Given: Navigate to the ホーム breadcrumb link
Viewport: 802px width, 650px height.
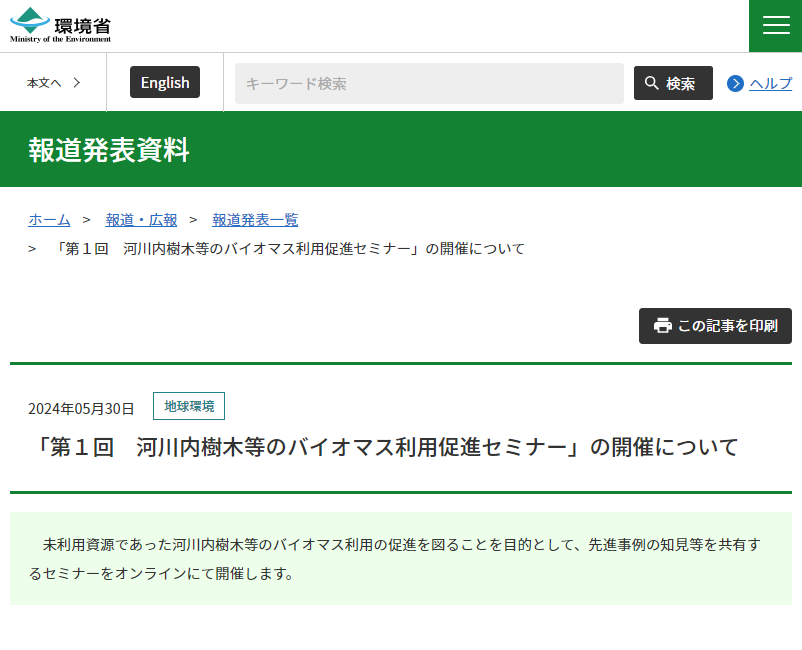Looking at the screenshot, I should click(x=49, y=220).
